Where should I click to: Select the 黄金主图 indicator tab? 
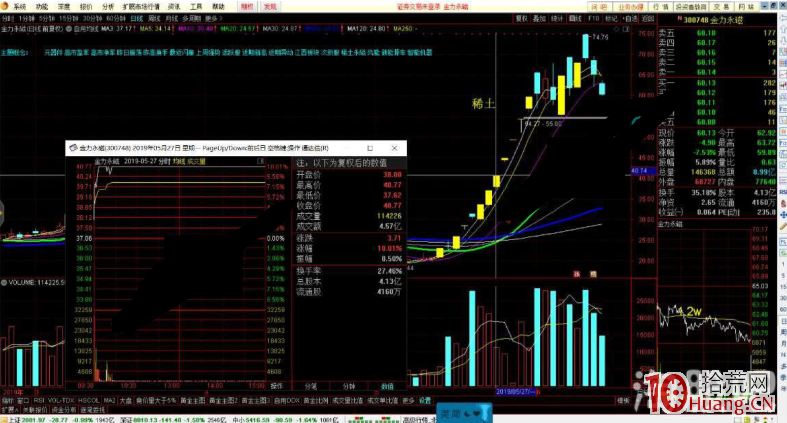tap(193, 400)
